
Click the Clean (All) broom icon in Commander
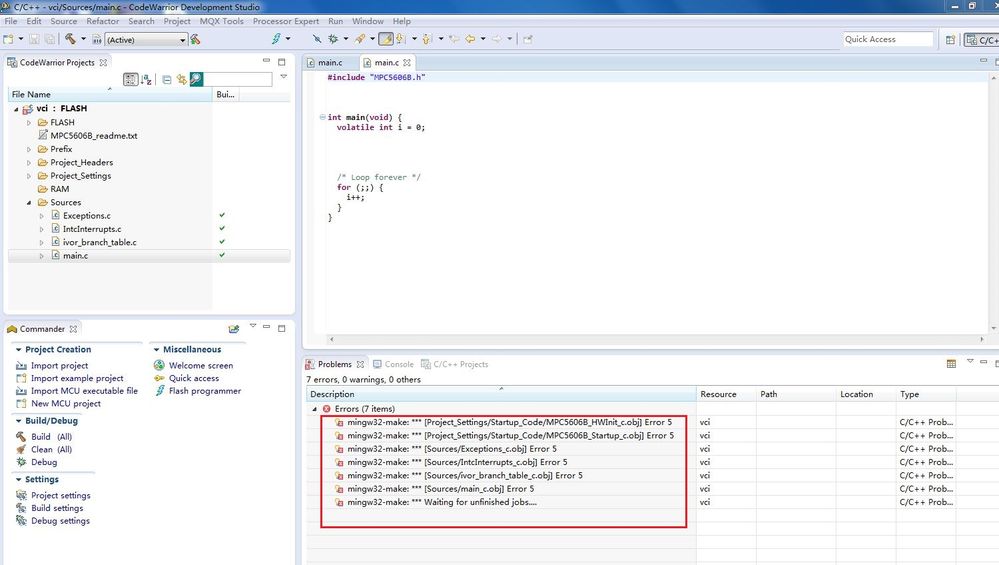(21, 450)
